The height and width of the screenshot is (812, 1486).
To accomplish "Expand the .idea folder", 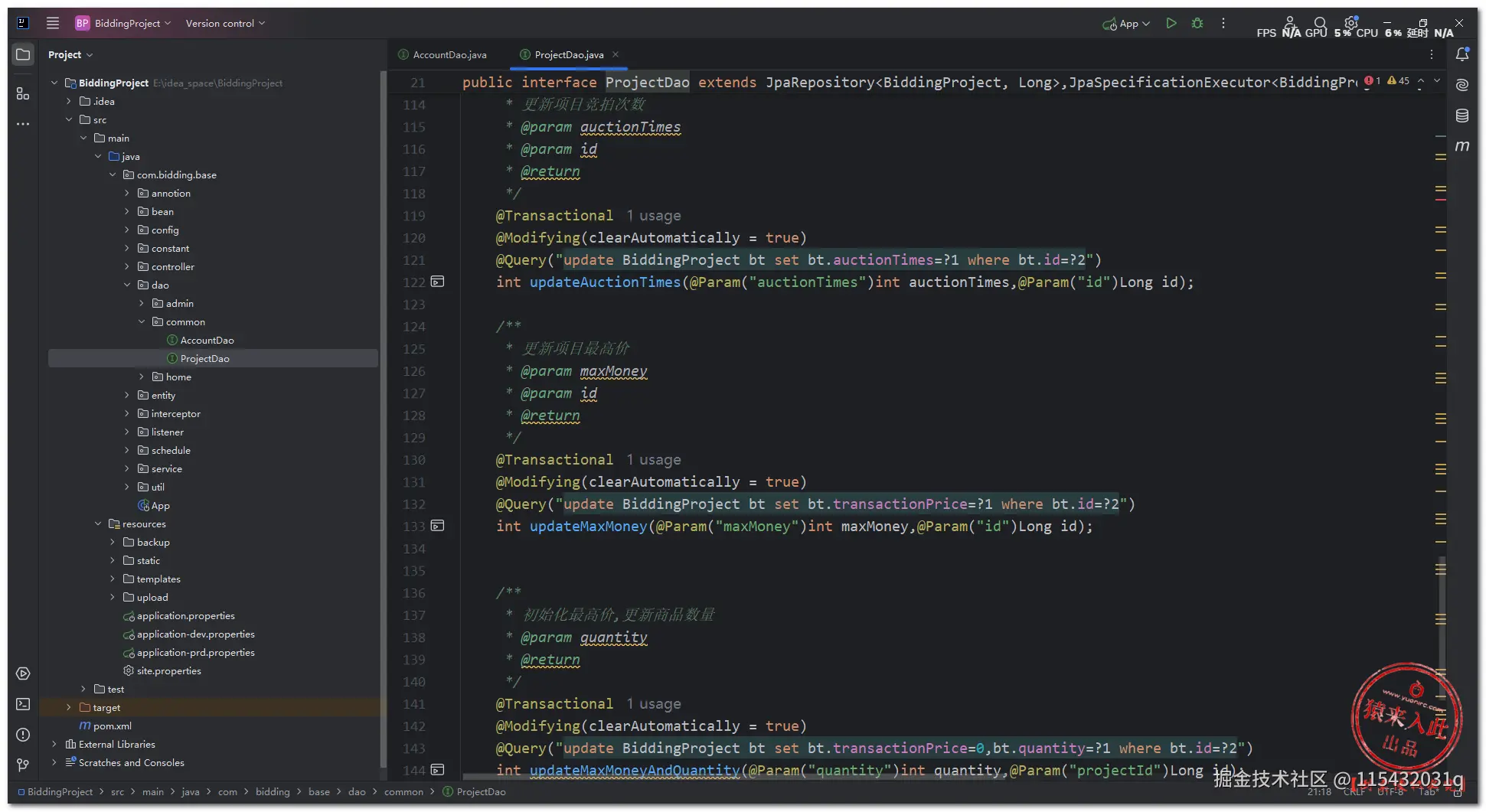I will (x=69, y=101).
